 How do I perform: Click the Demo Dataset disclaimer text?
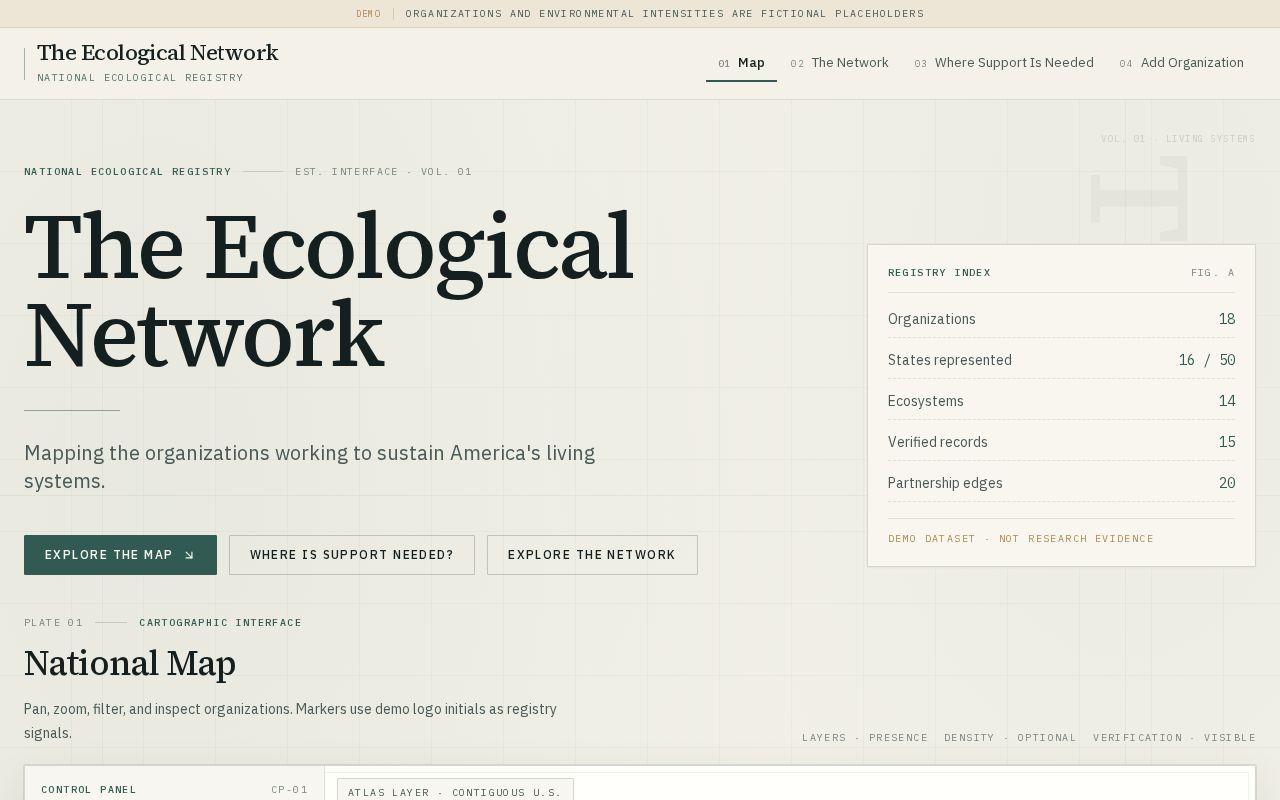1021,538
